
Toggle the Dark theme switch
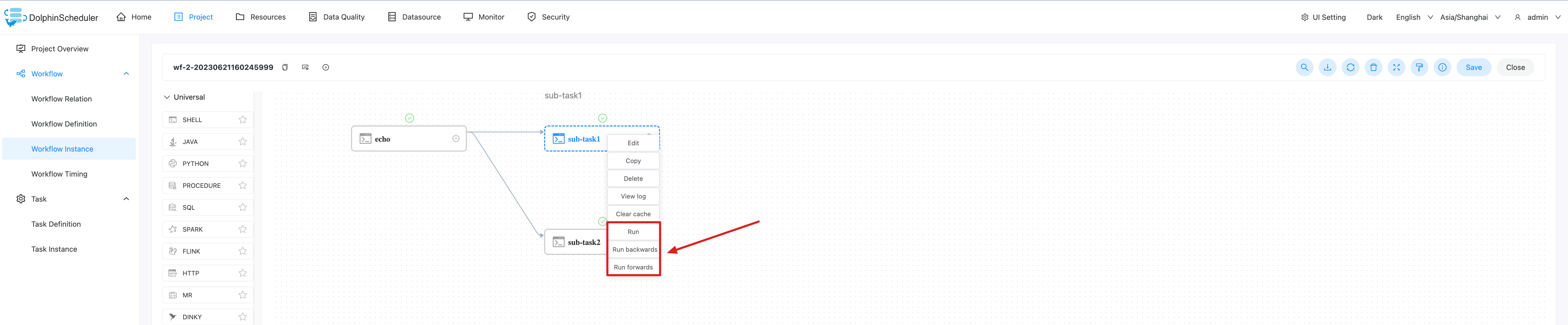(1374, 17)
